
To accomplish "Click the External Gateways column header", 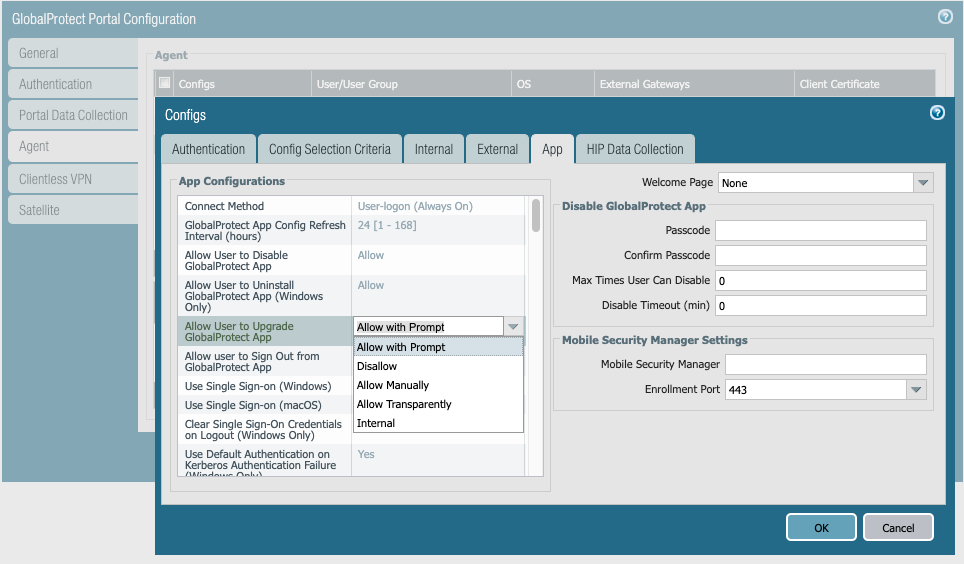I will click(694, 84).
